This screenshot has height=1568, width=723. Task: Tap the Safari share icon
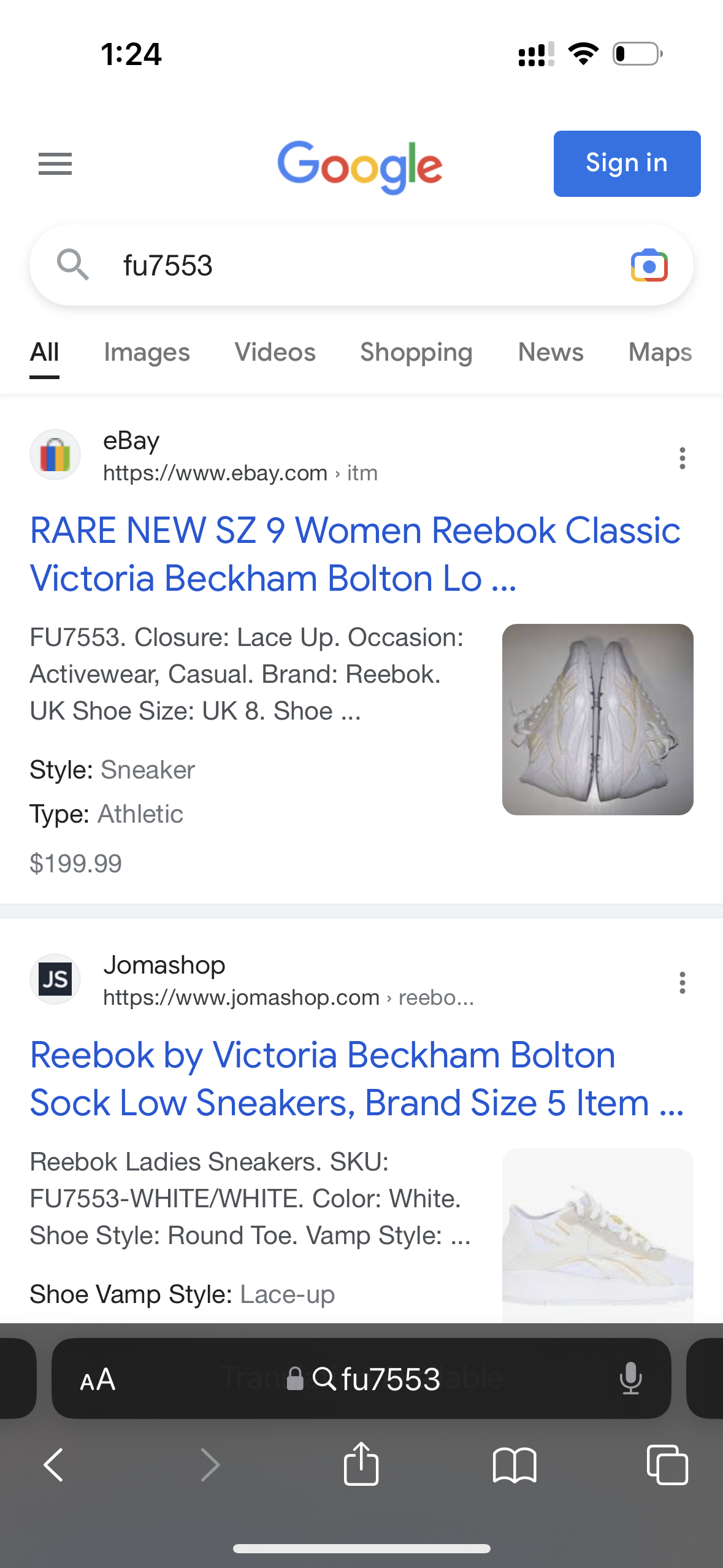point(361,1464)
